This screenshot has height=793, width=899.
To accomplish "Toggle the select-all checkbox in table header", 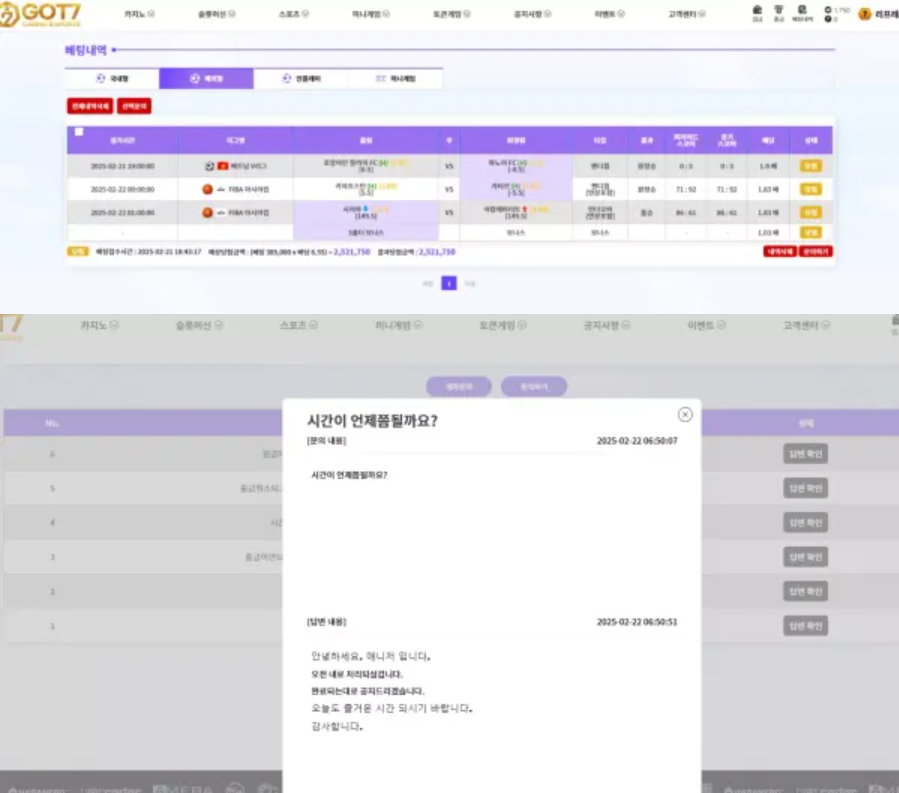I will 79,132.
